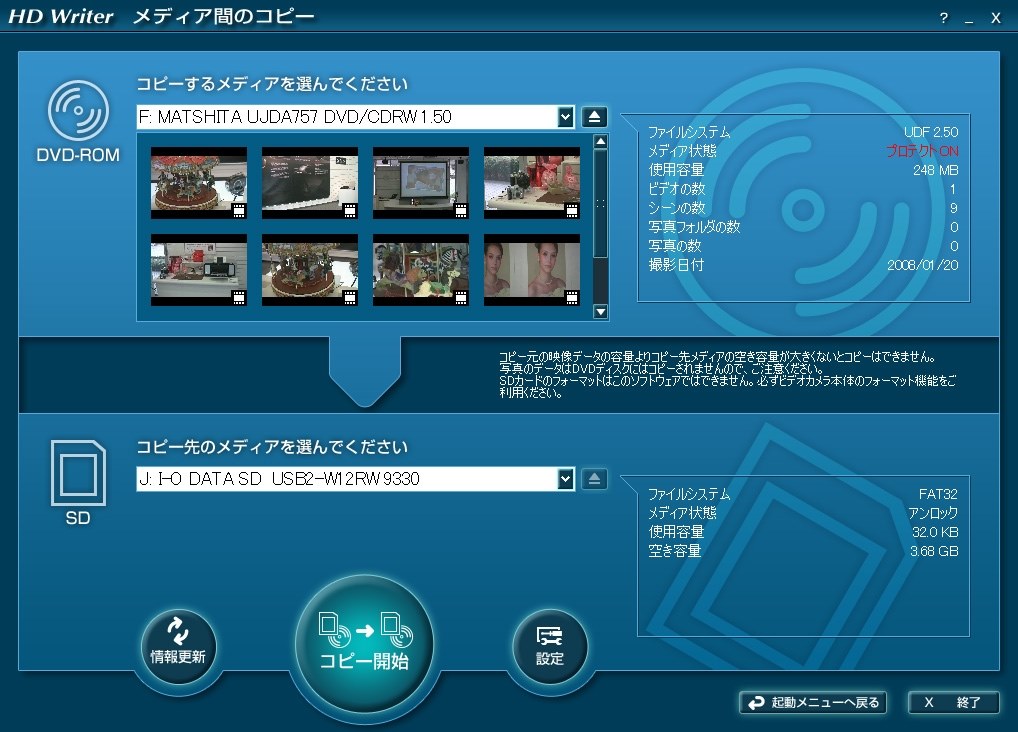Click the 3.68 GB free space value

coord(934,551)
